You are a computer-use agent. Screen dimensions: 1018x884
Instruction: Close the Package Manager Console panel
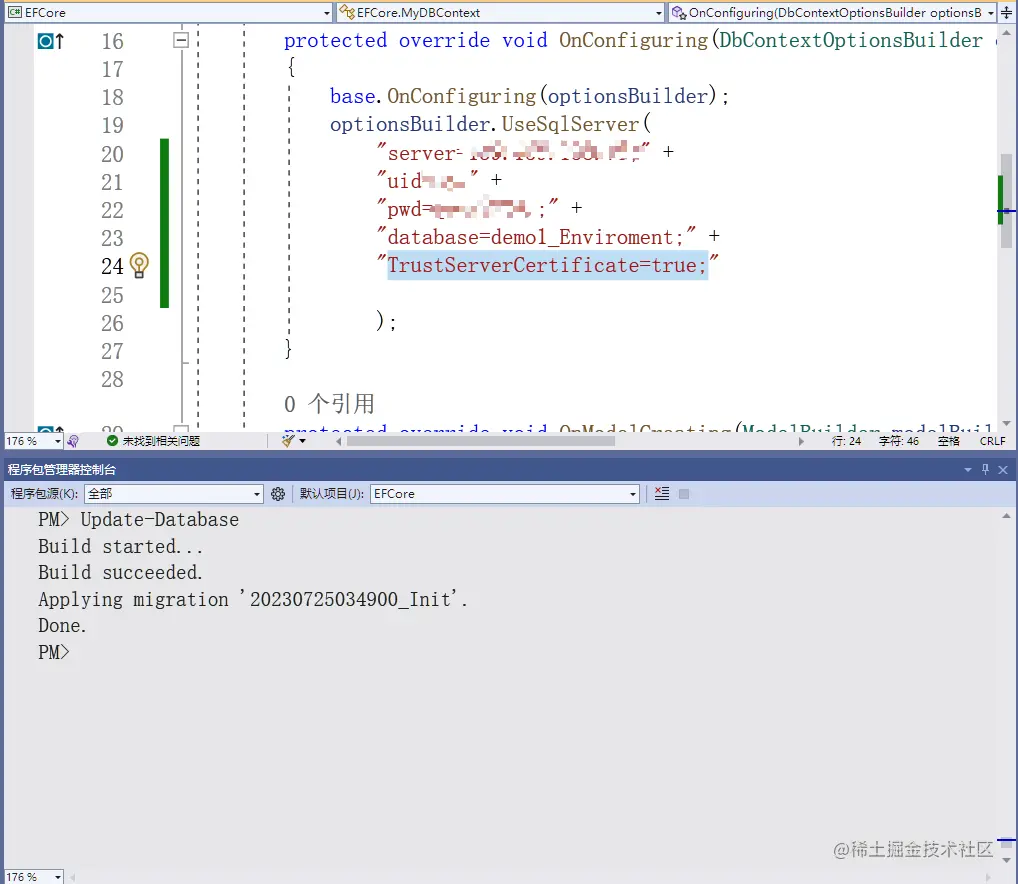coord(1003,469)
